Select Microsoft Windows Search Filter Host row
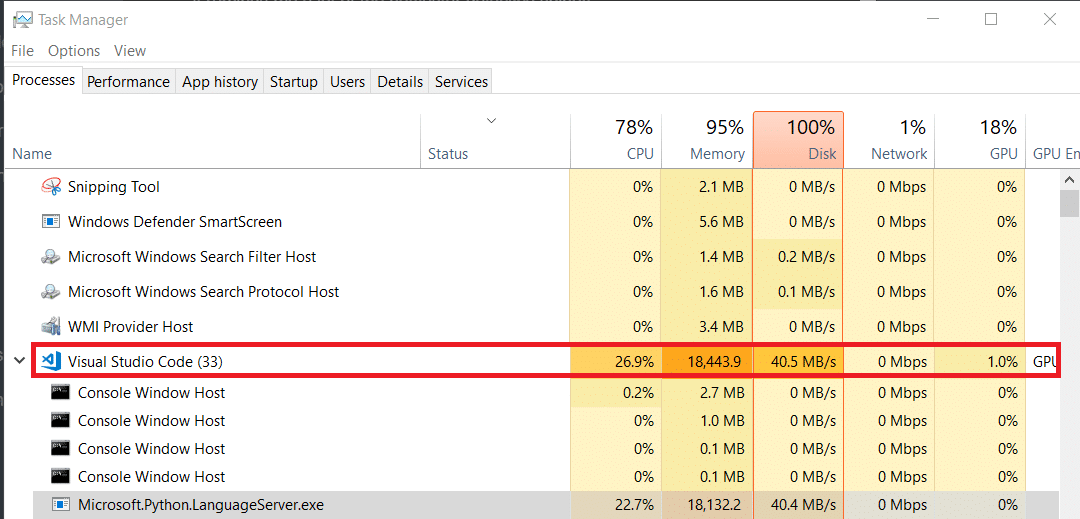This screenshot has width=1080, height=519. coord(532,257)
